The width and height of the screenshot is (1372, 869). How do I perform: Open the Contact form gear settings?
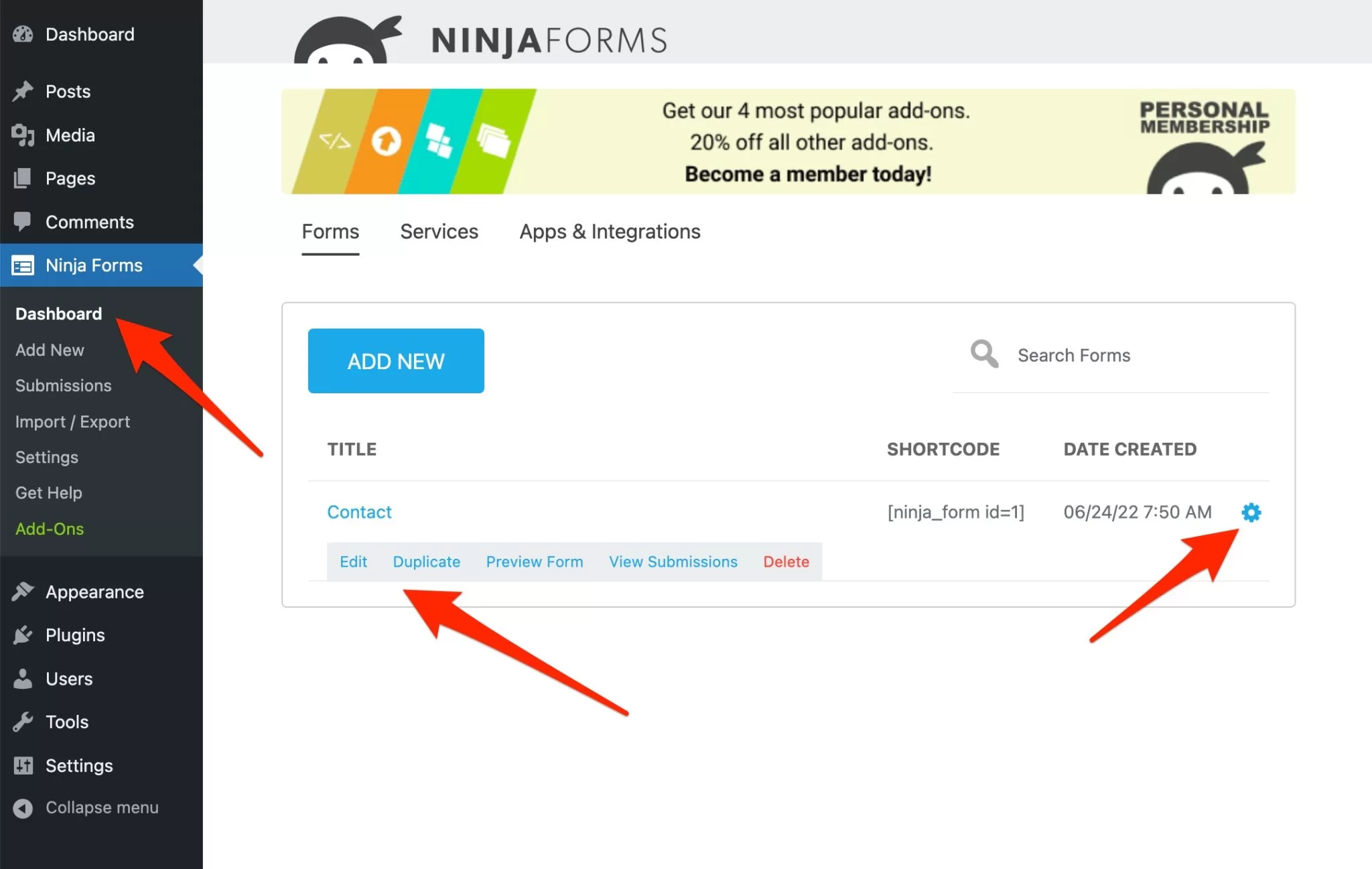click(1251, 513)
